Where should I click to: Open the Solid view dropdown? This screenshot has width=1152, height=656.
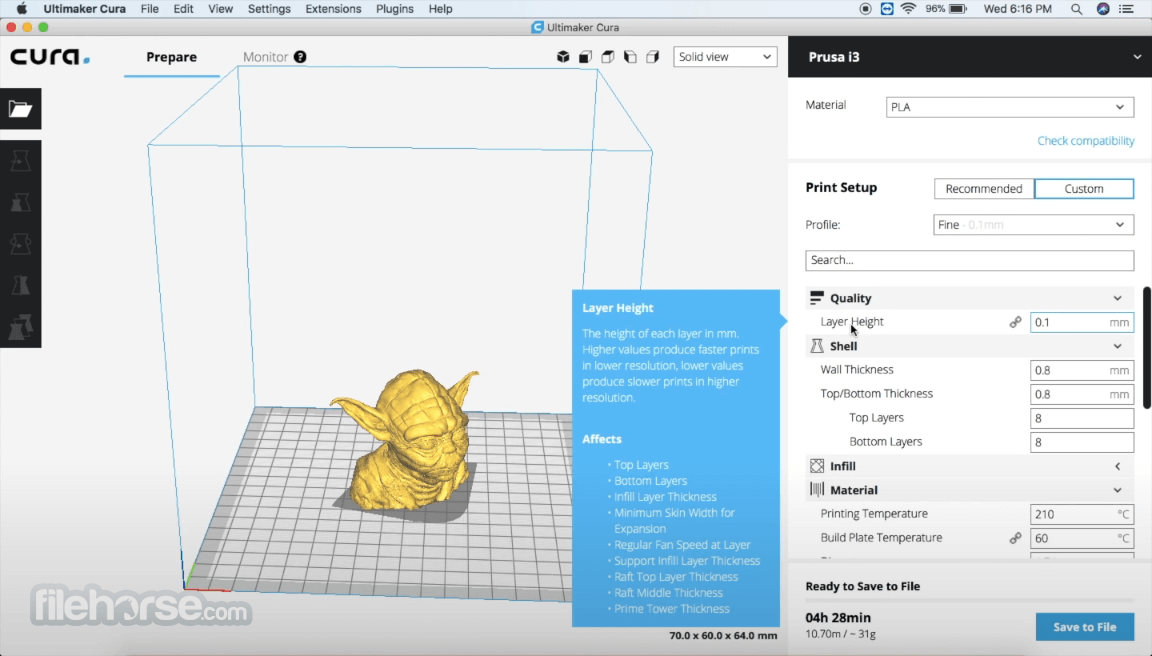[x=725, y=57]
